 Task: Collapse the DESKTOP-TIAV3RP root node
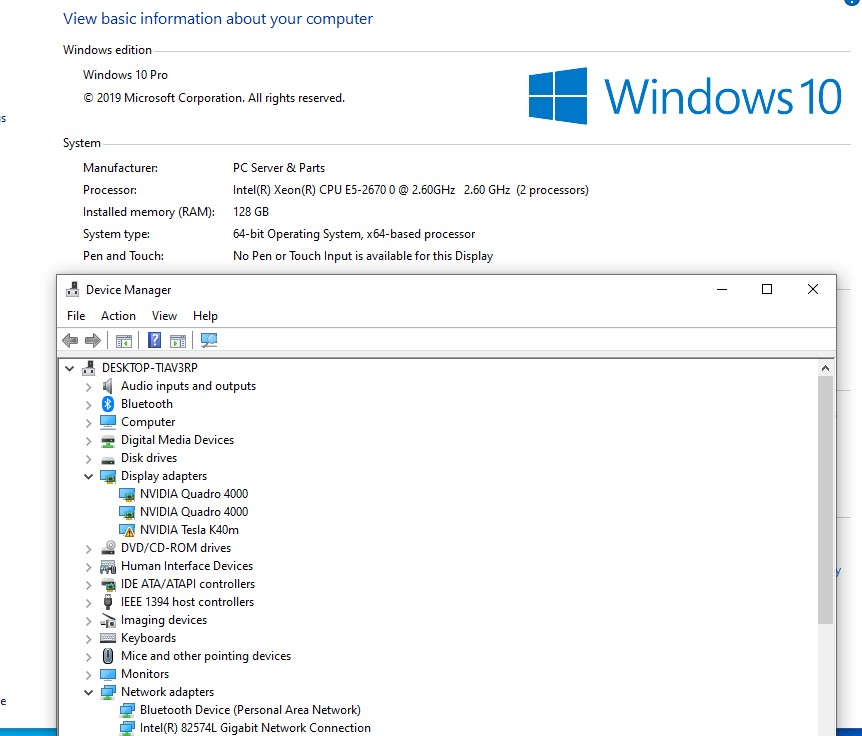(70, 368)
